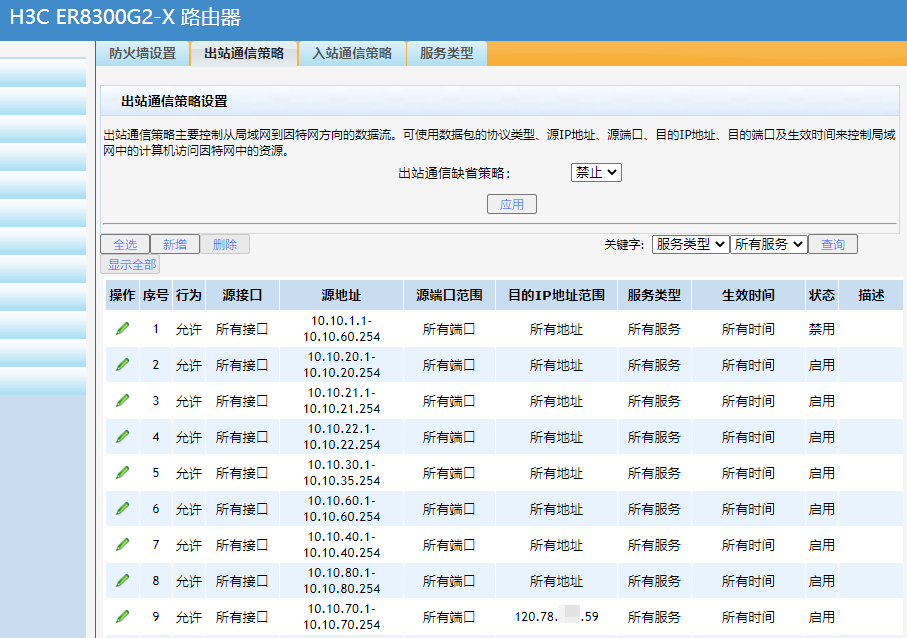Viewport: 907px width, 638px height.
Task: Open the default outbound policy 禁止 dropdown
Action: (x=596, y=172)
